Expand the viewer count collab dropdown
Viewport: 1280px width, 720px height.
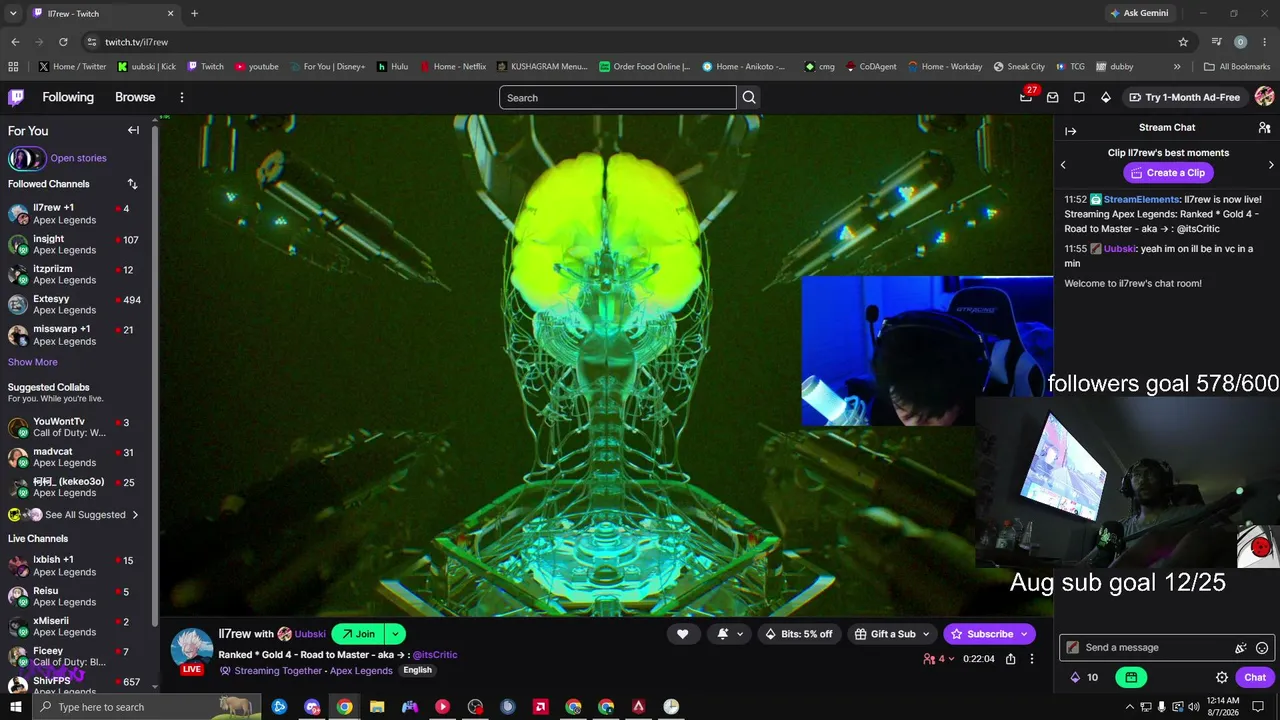tap(951, 659)
